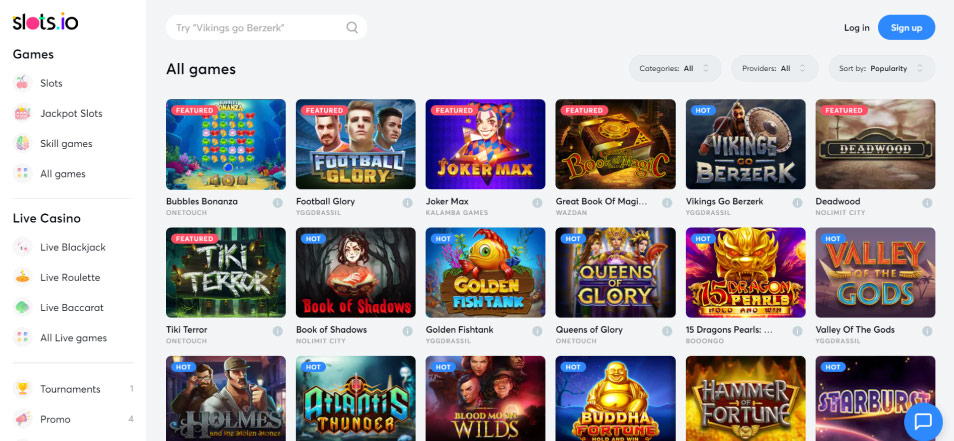Open the Hammer of Fortune thumbnail
The width and height of the screenshot is (954, 441).
coord(745,398)
